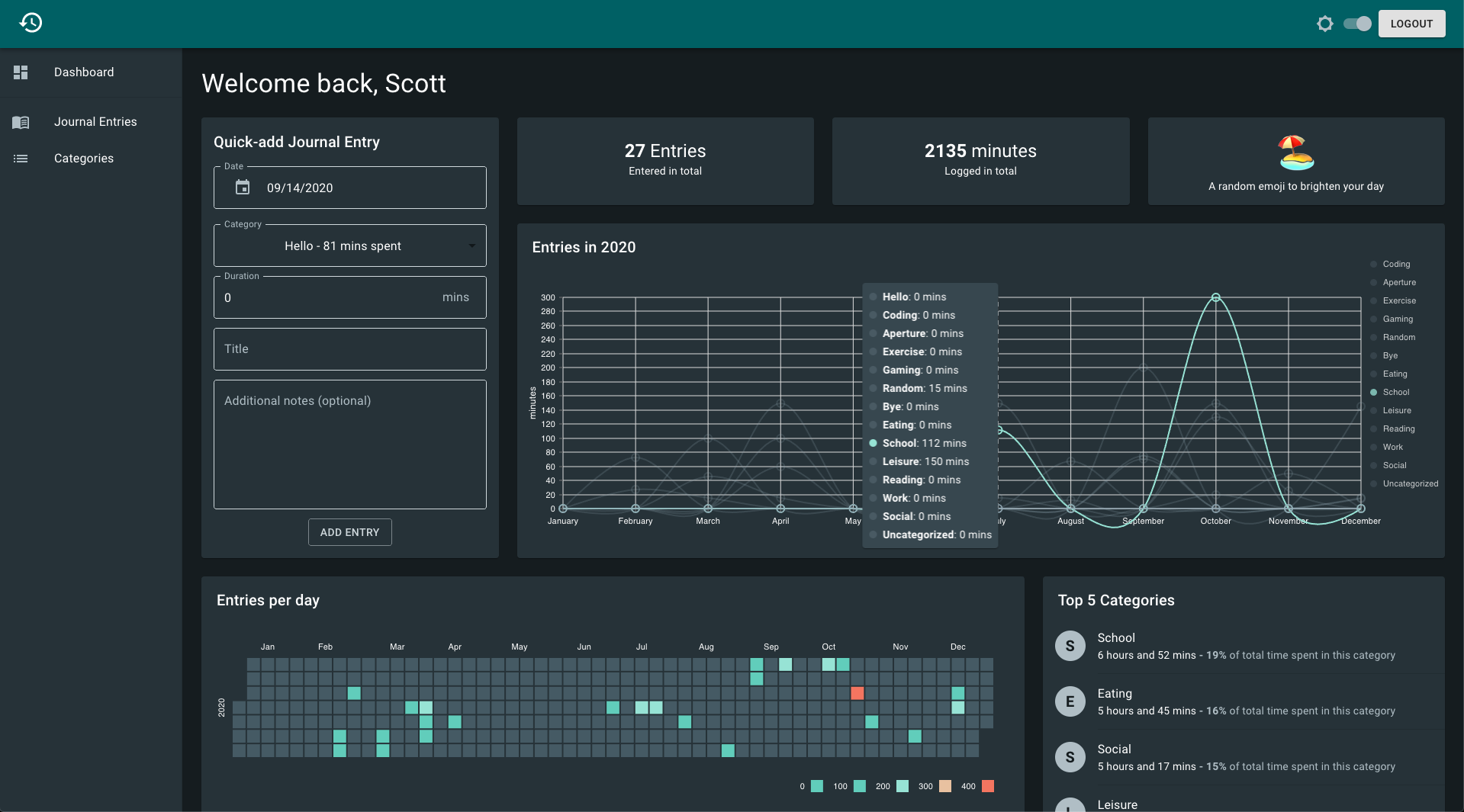
Task: Click the ADD ENTRY button
Action: pos(350,532)
